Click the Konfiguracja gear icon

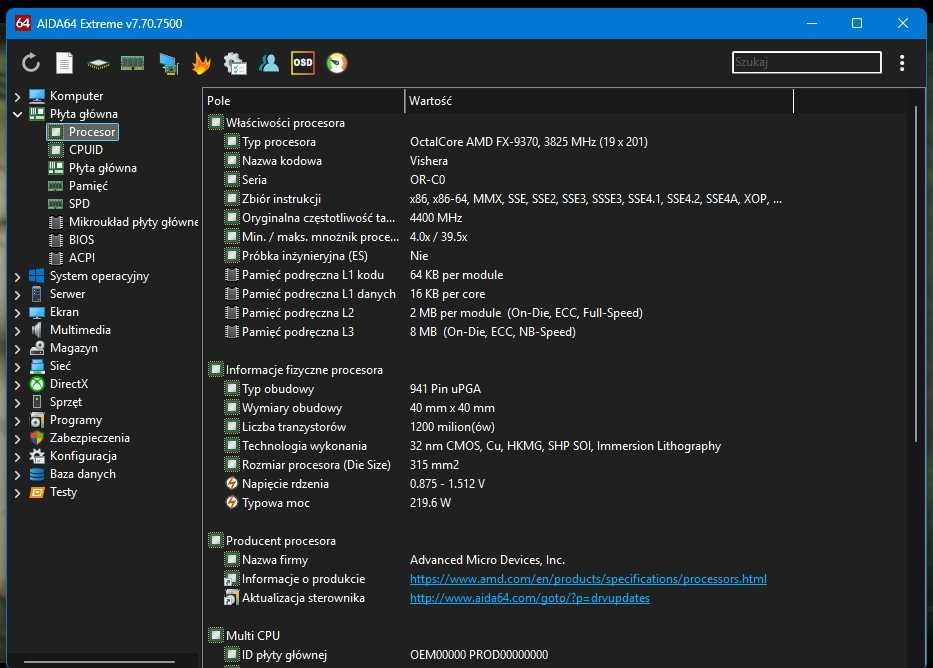(37, 456)
